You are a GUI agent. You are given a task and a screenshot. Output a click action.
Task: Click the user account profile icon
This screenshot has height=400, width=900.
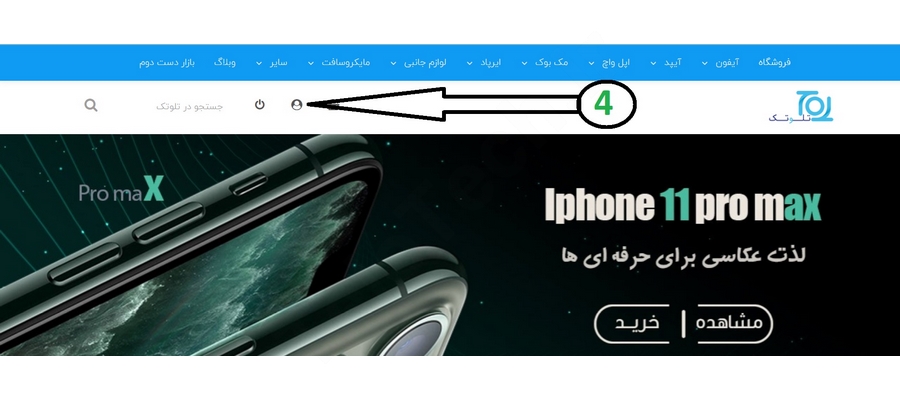[296, 104]
